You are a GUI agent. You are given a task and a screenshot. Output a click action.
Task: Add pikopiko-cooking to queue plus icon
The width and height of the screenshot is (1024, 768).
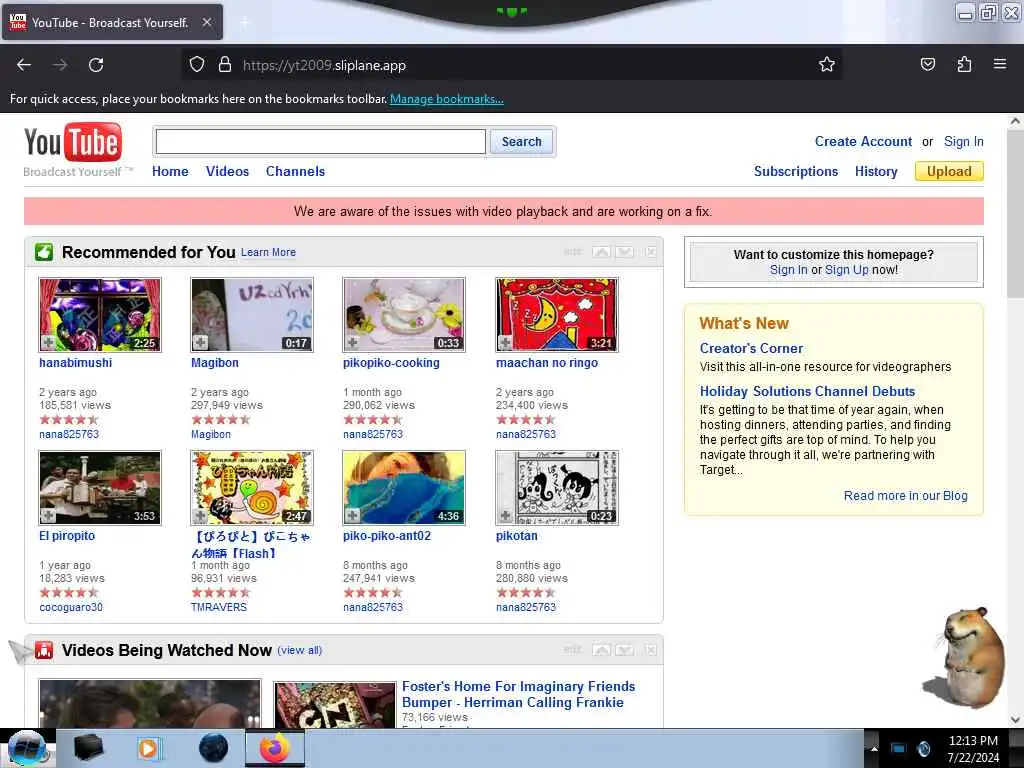353,342
